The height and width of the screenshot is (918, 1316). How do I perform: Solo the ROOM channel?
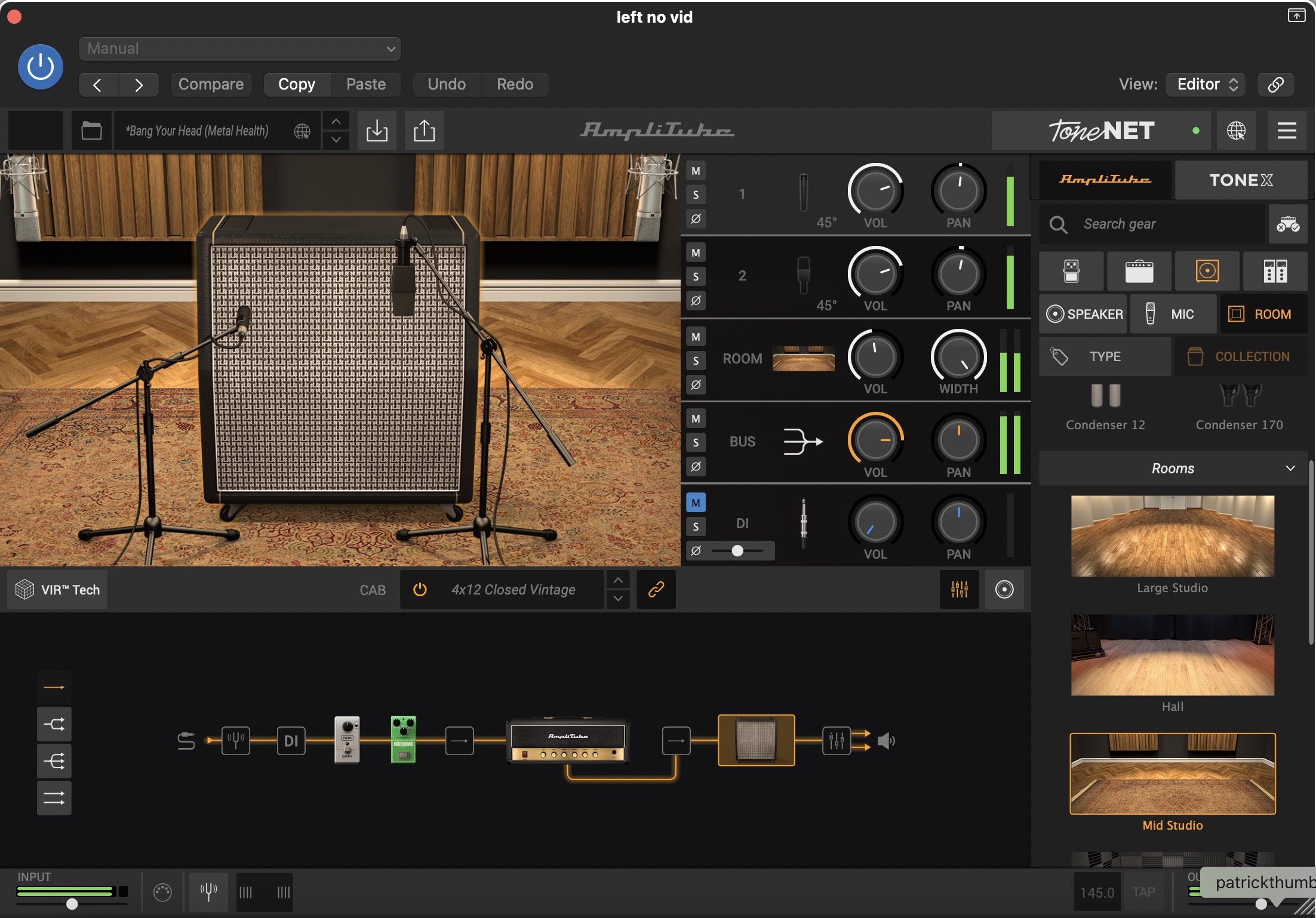pos(696,361)
